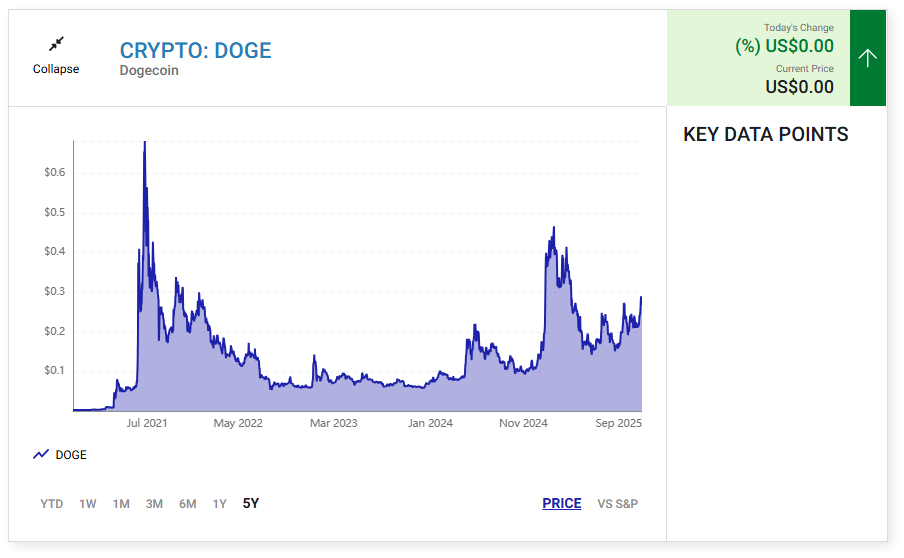Click the May 2022 x-axis label
The width and height of the screenshot is (904, 558).
pos(238,423)
